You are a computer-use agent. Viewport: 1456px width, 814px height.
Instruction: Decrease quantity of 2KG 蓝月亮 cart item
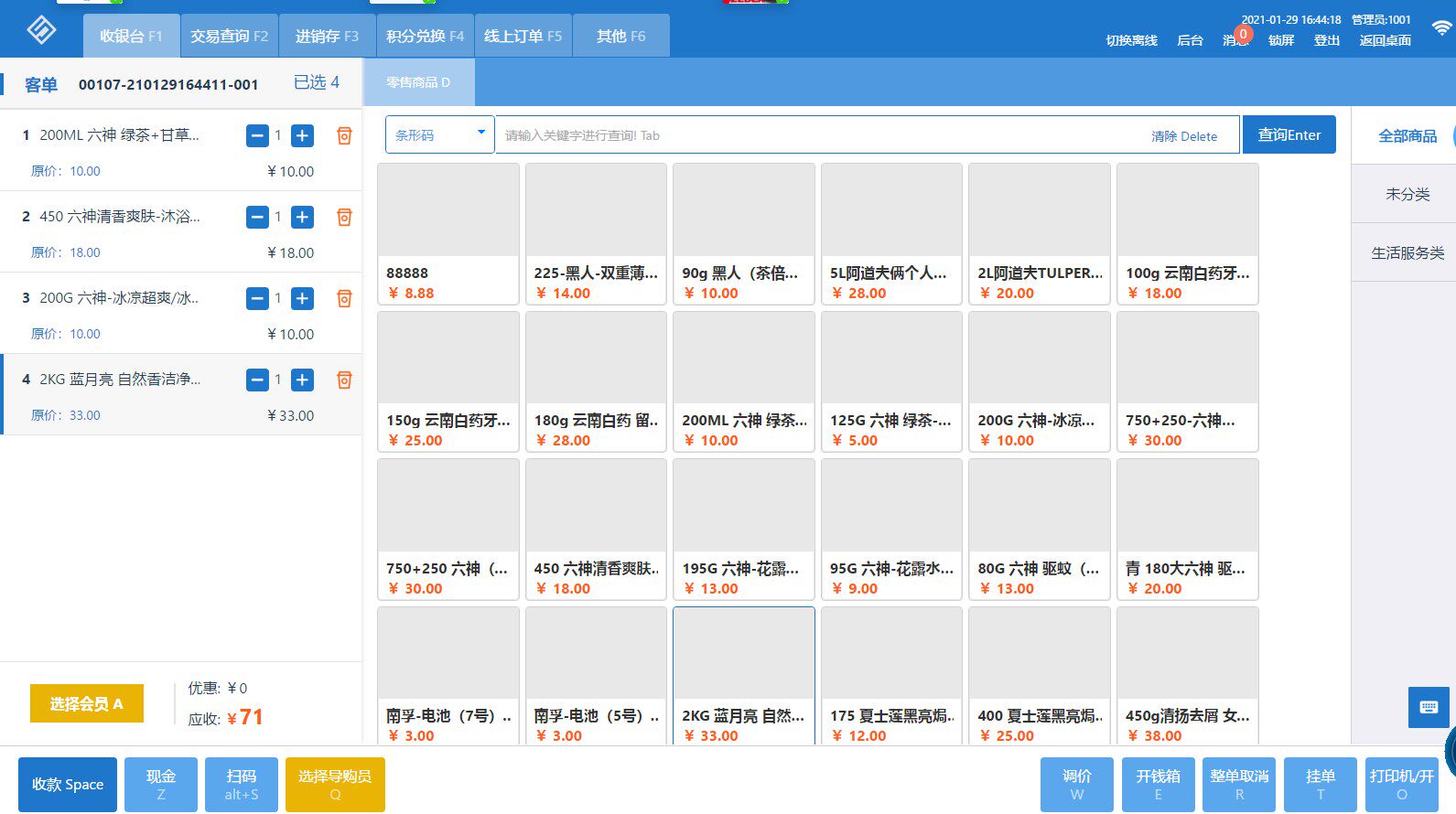pyautogui.click(x=257, y=380)
